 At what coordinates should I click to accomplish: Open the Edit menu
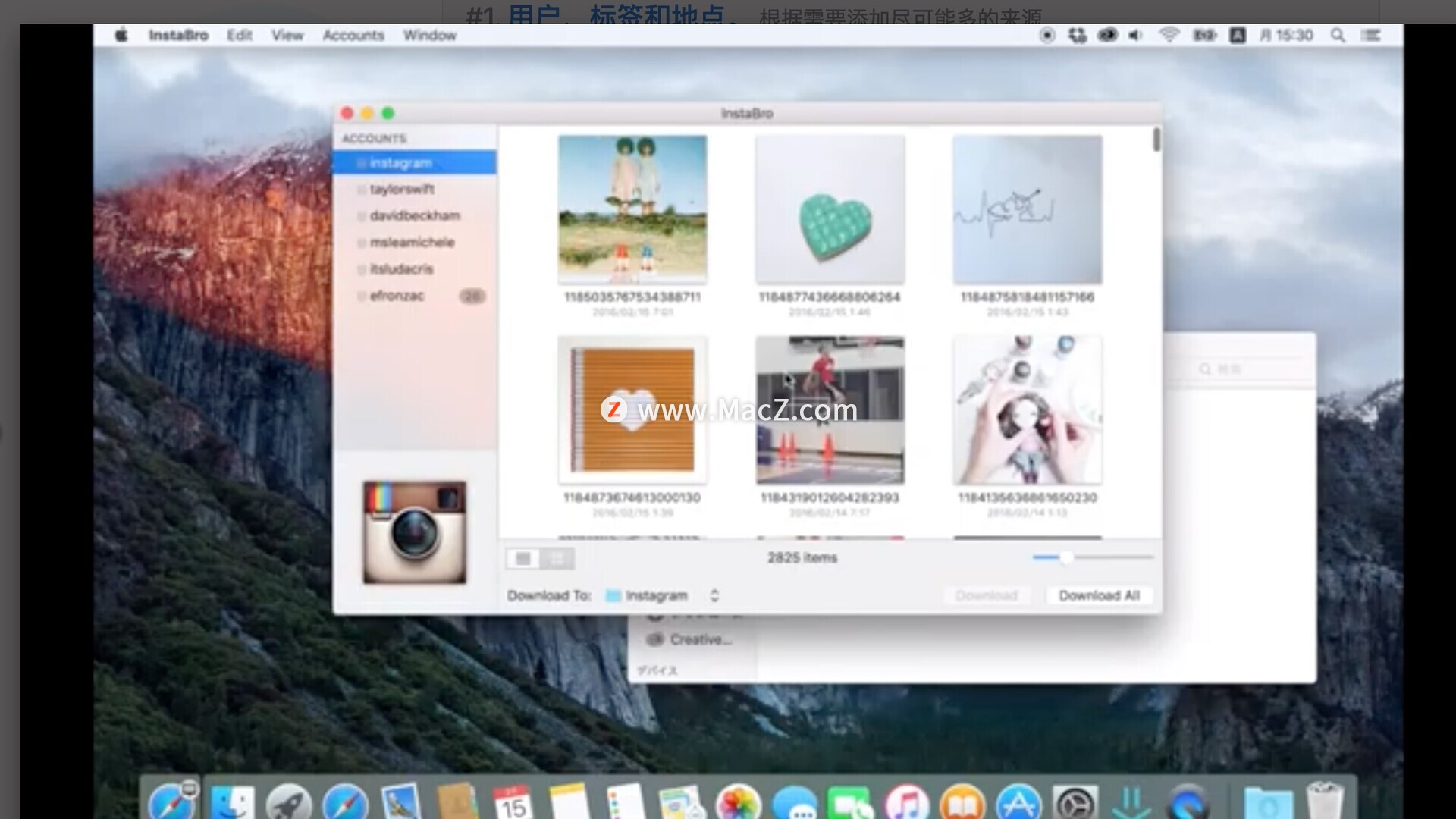pyautogui.click(x=239, y=35)
